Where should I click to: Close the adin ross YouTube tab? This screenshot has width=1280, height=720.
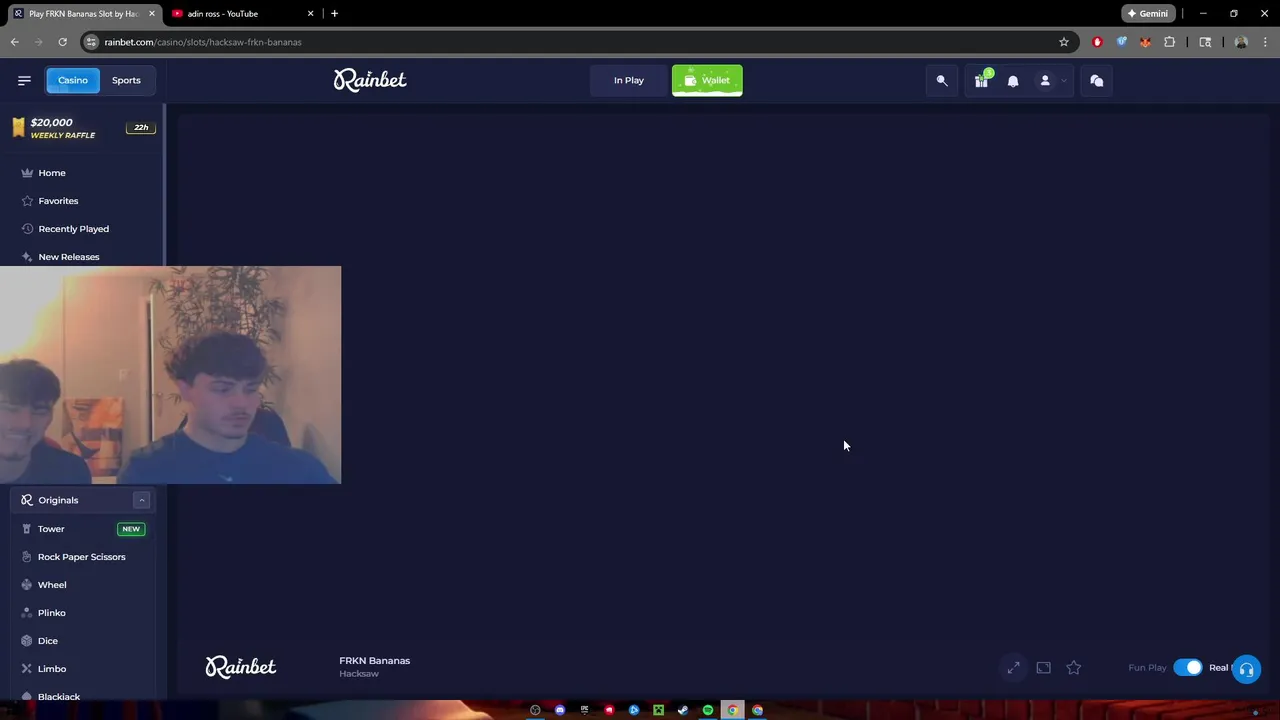point(310,14)
